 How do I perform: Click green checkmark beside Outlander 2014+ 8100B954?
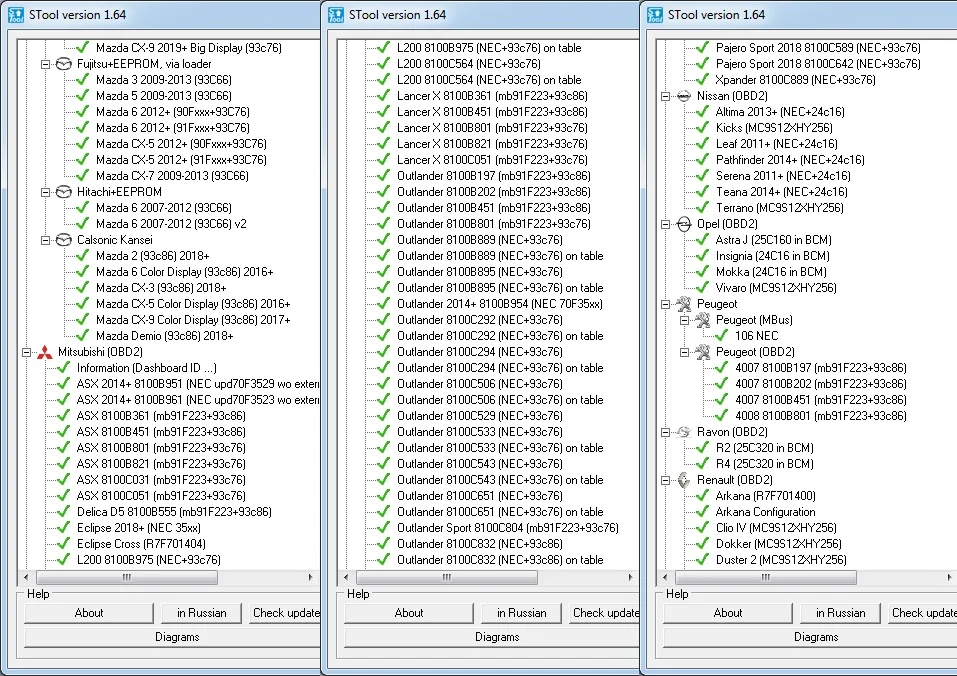pos(383,304)
